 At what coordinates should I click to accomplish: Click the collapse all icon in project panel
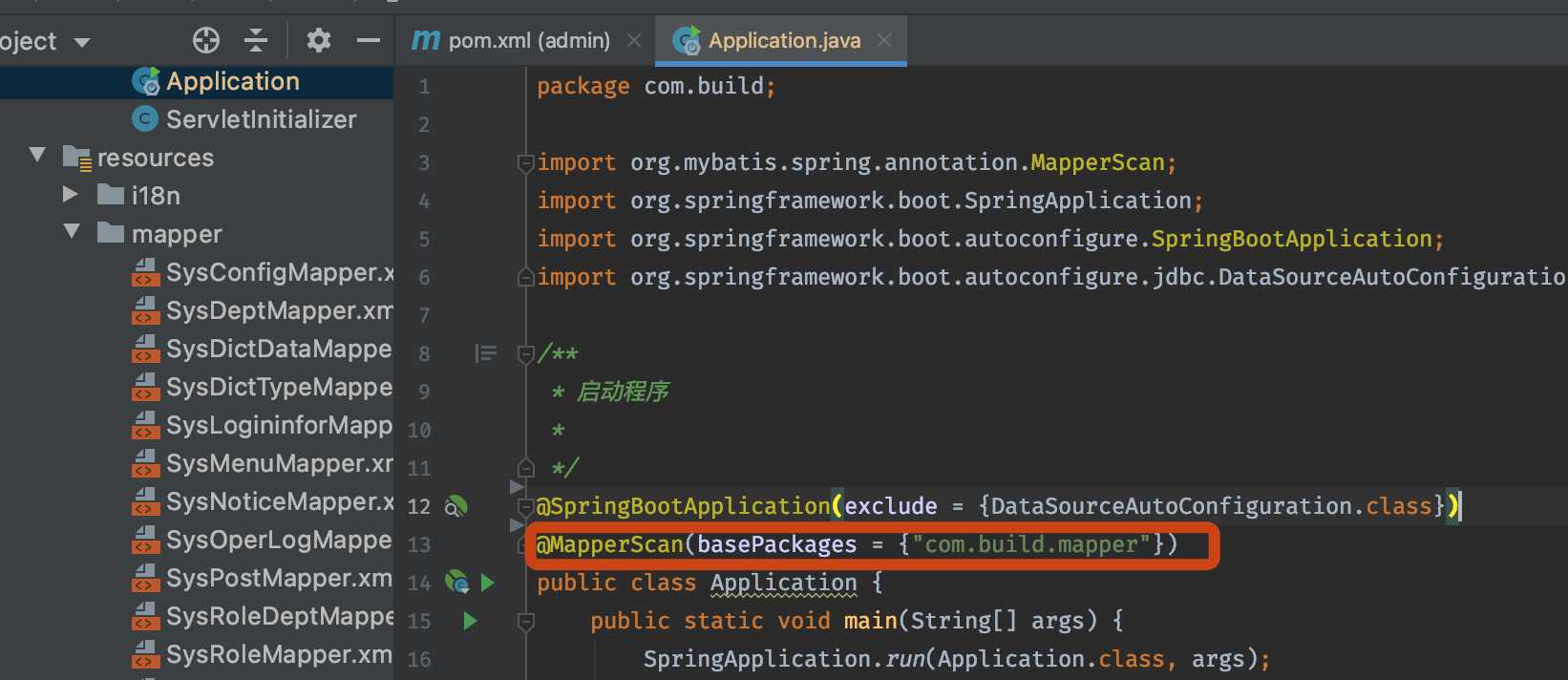tap(256, 40)
